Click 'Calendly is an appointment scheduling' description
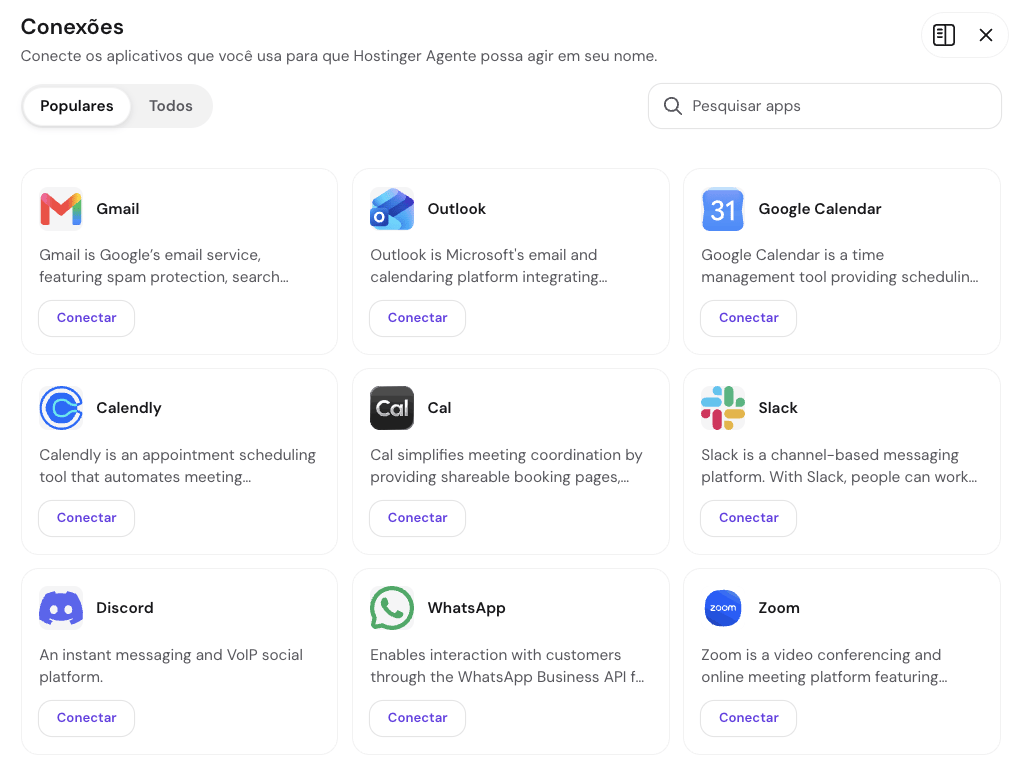Image resolution: width=1018 pixels, height=762 pixels. (x=177, y=466)
